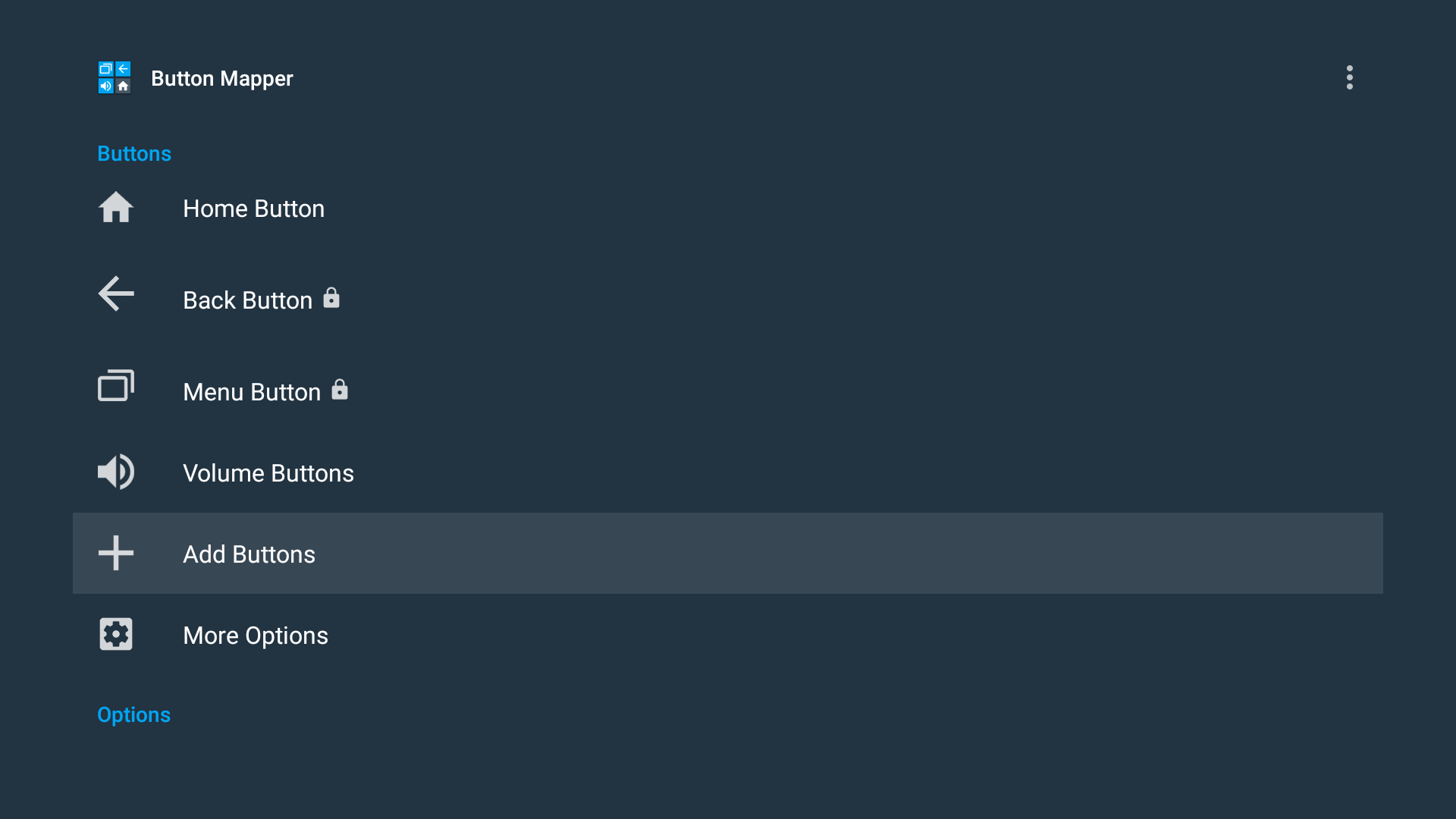Click the empty area of the Add Buttons row
Image resolution: width=1456 pixels, height=819 pixels.
pos(834,554)
